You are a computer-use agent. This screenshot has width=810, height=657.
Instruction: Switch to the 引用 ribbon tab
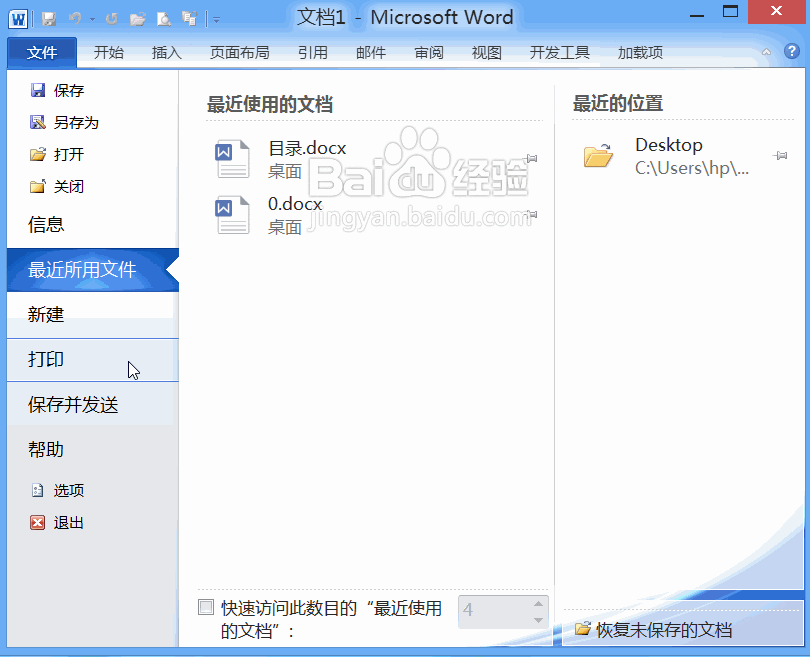(313, 53)
